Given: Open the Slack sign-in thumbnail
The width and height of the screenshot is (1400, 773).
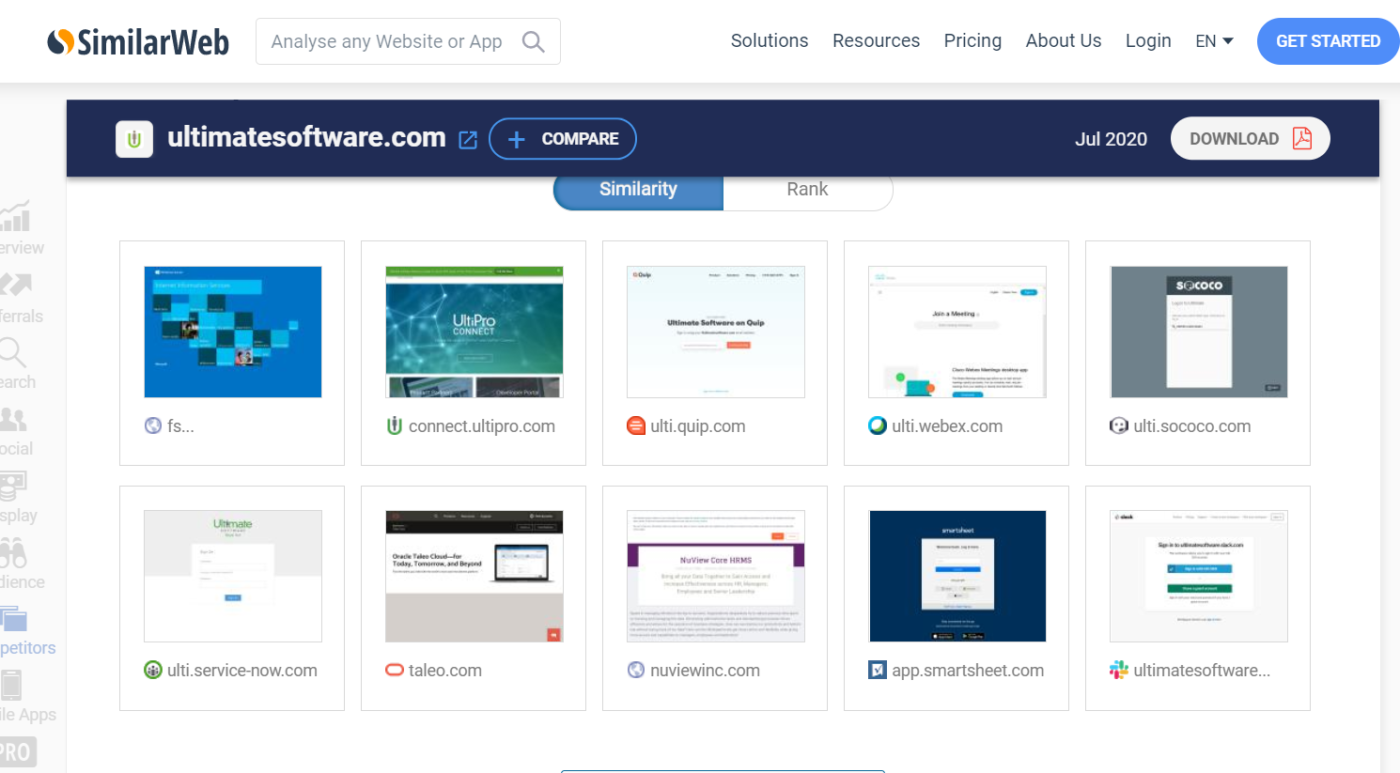Looking at the screenshot, I should [1199, 576].
